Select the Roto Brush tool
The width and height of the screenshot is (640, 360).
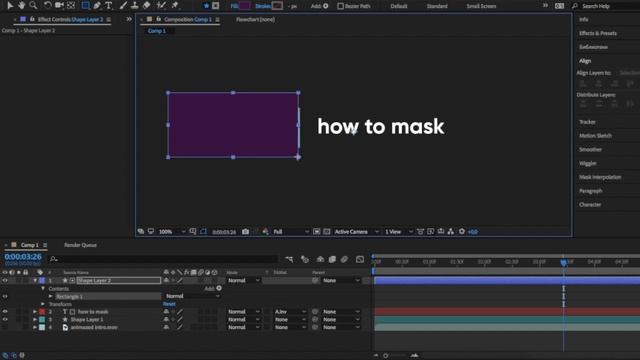pos(161,5)
